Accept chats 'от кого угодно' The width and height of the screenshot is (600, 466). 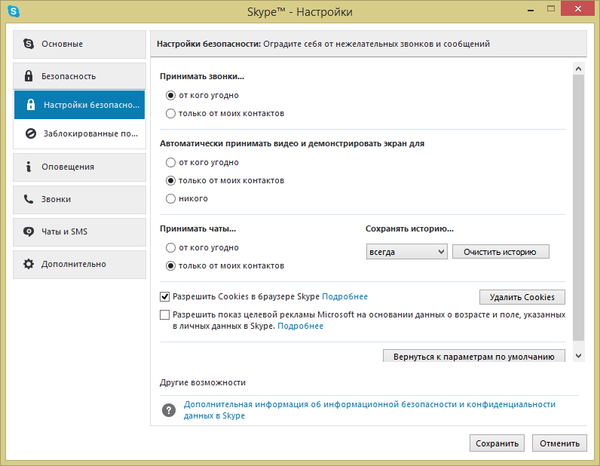pyautogui.click(x=171, y=248)
